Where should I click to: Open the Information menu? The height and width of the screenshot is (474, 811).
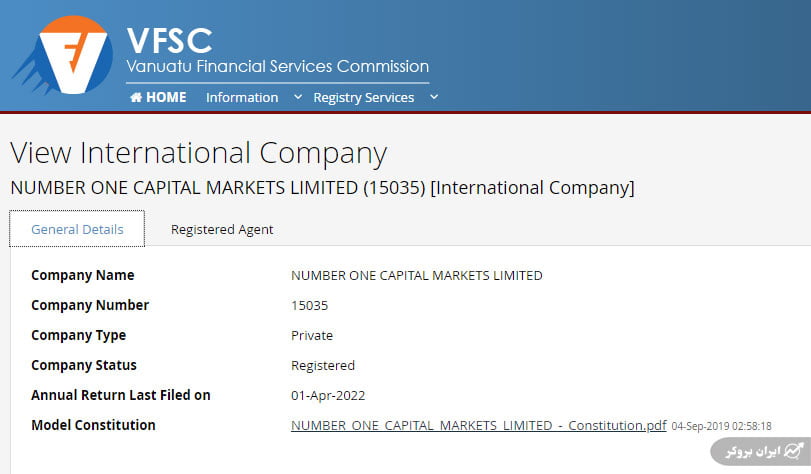click(242, 97)
